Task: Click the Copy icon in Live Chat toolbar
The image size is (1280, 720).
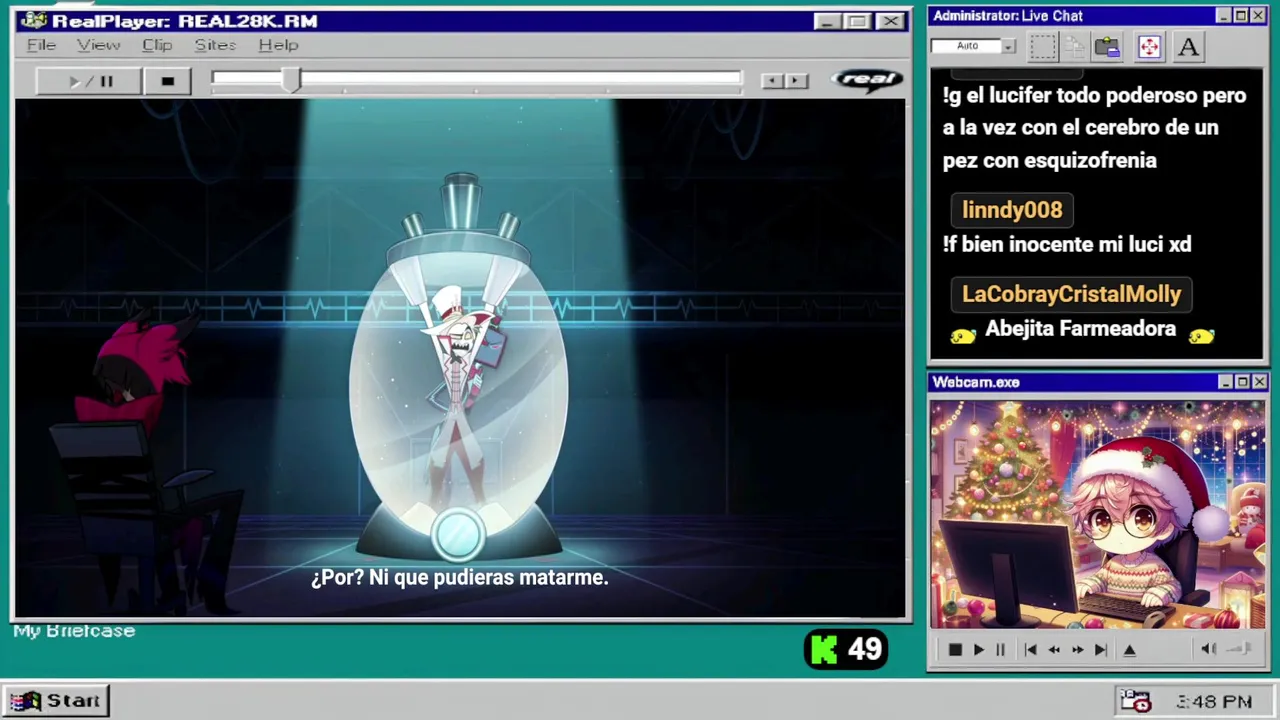Action: tap(1075, 47)
